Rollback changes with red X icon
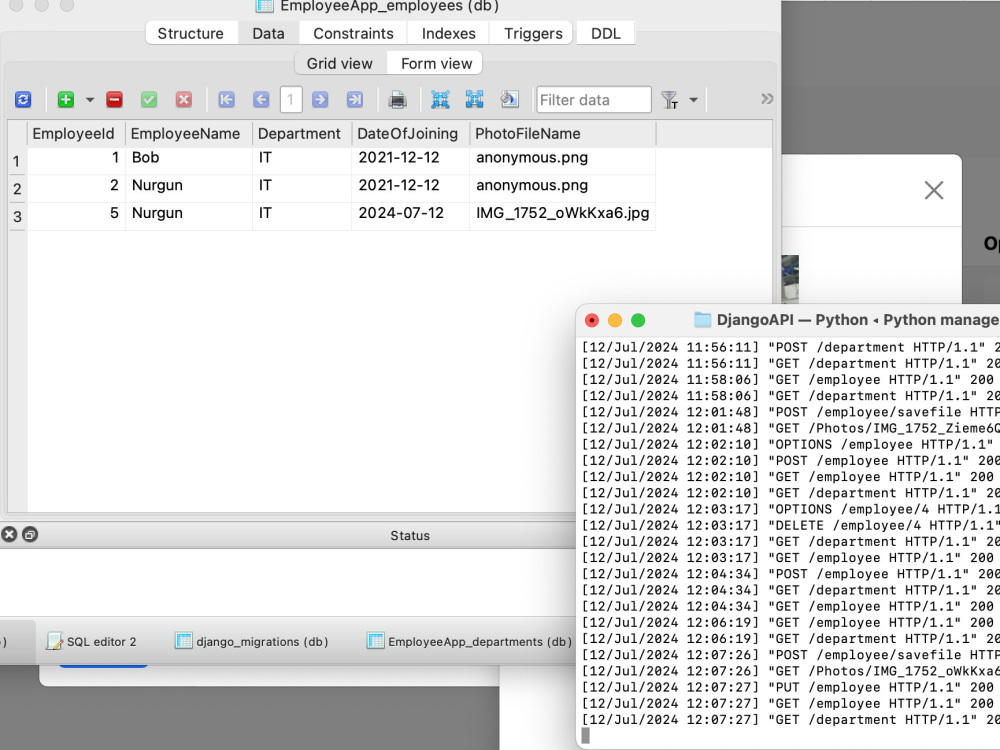Screen dimensions: 1000x750 pos(184,99)
